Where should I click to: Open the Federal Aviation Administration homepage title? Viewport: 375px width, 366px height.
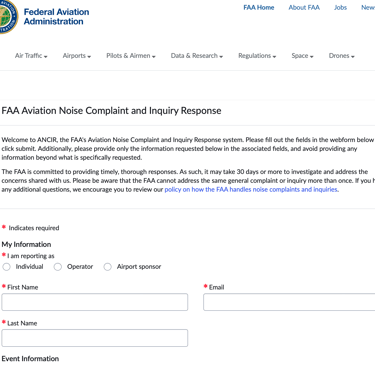[56, 17]
